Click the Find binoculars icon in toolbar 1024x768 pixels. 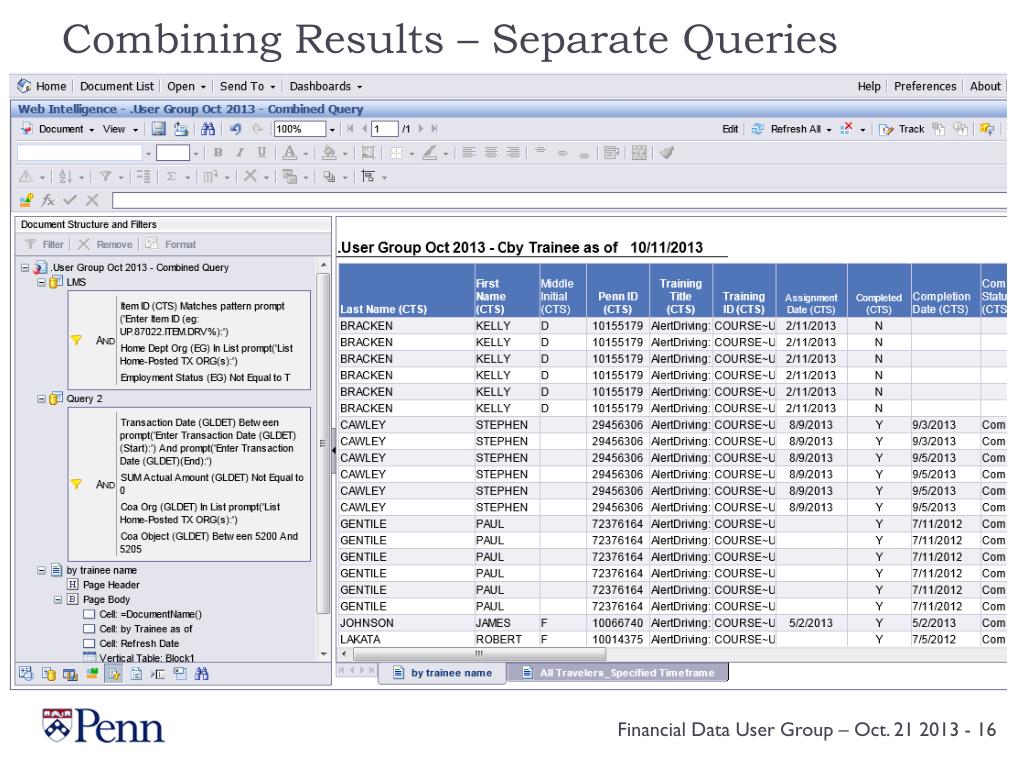(207, 129)
